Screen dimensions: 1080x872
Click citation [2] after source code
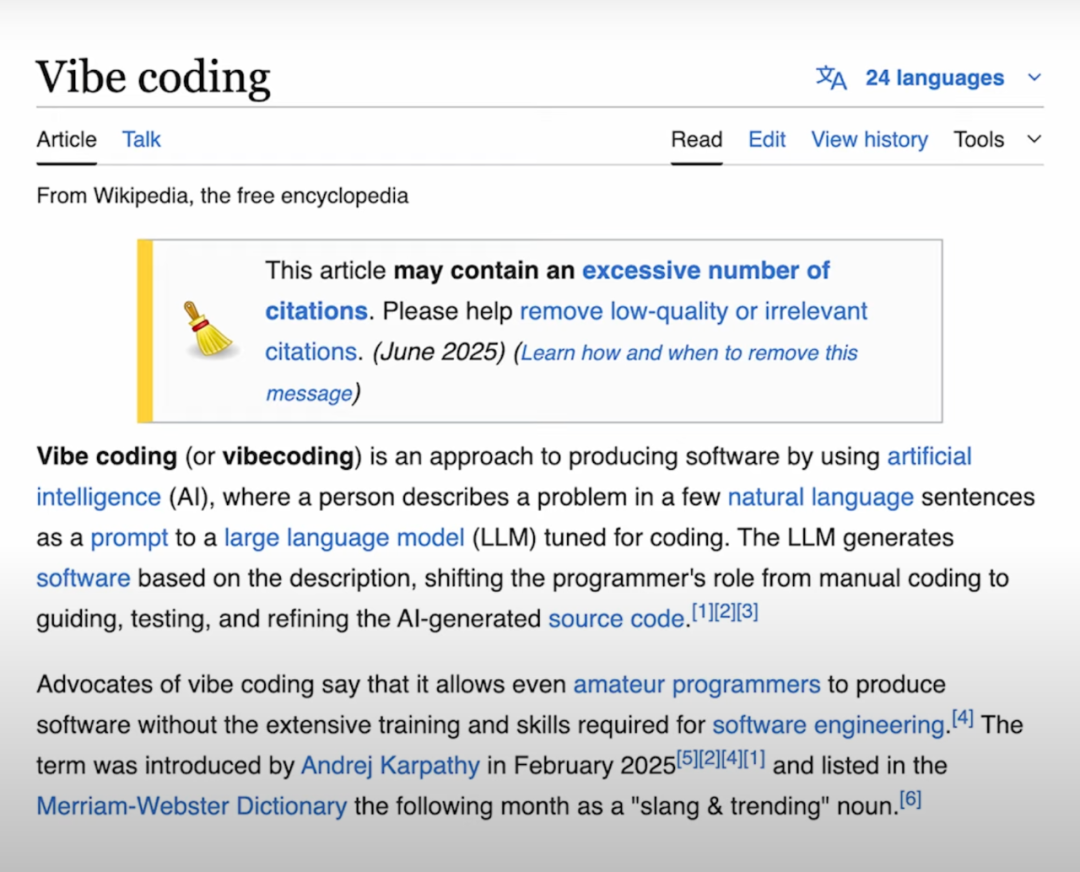724,611
